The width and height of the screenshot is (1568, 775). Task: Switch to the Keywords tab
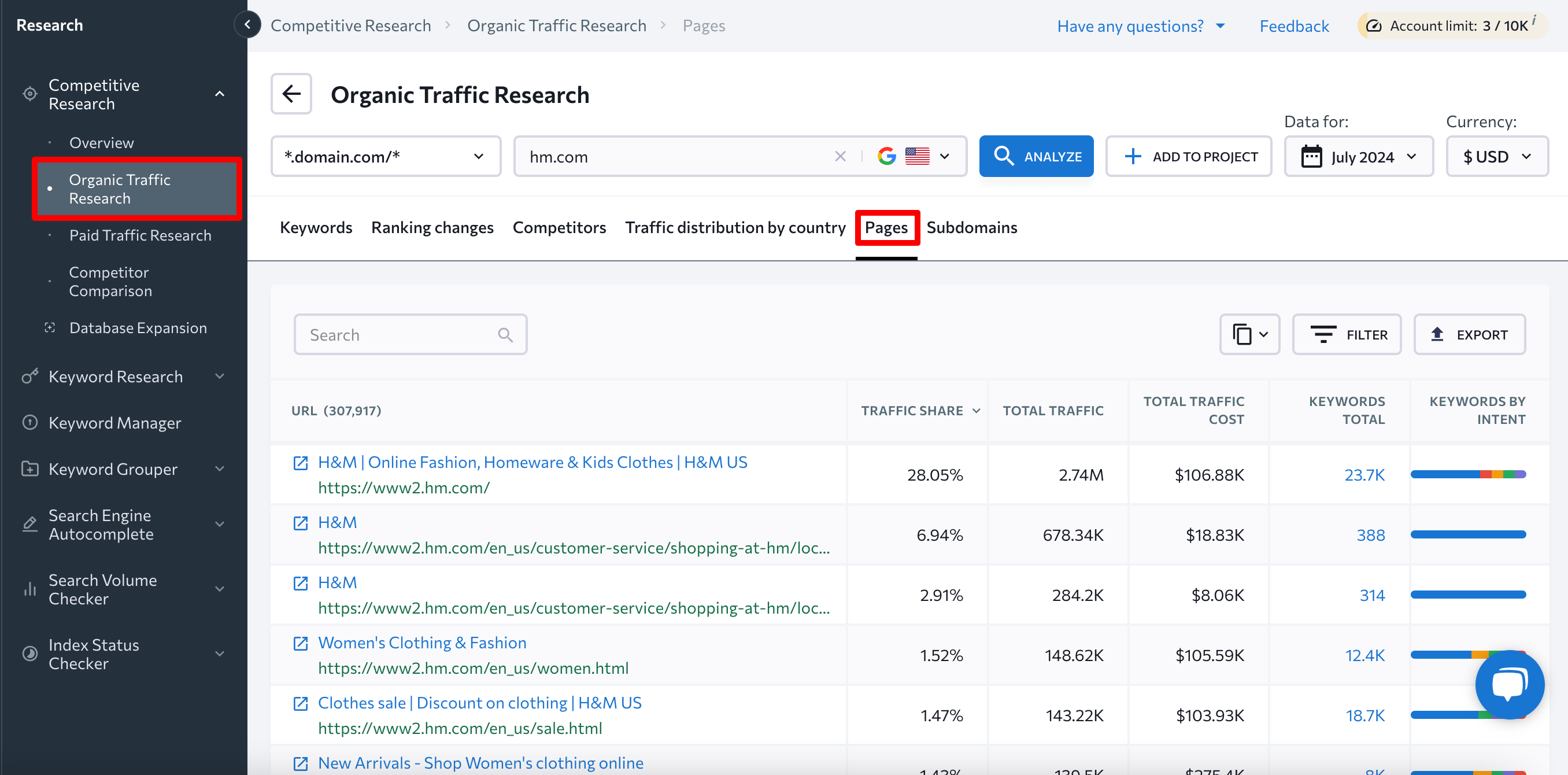pos(316,227)
